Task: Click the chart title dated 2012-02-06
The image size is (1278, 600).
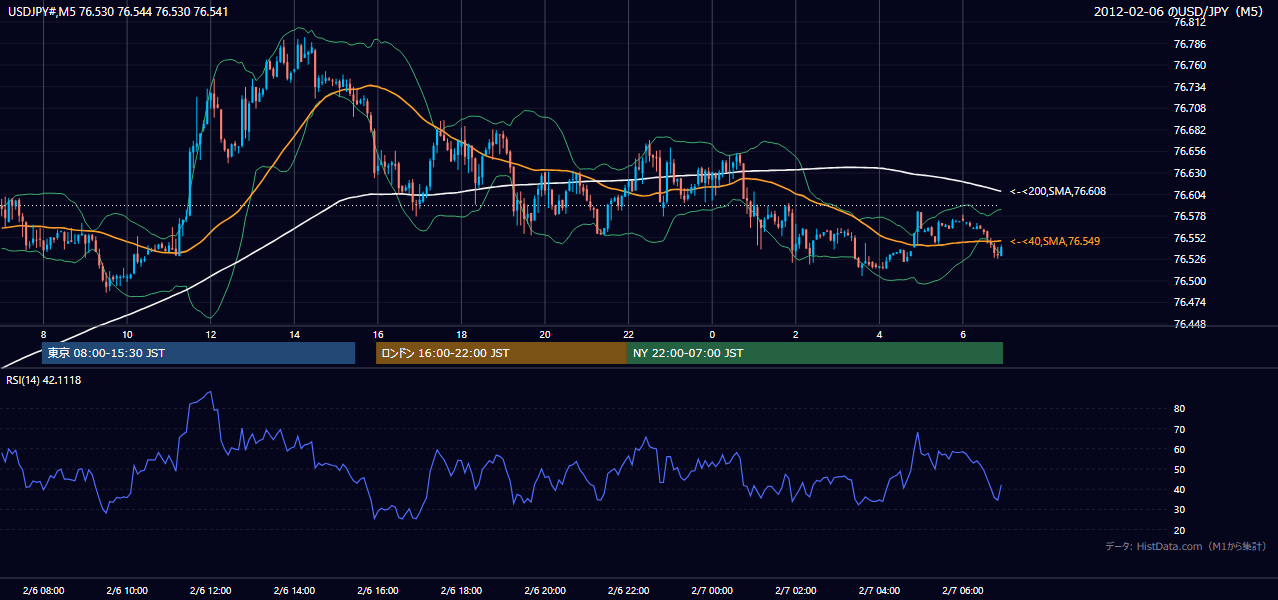Action: (x=1179, y=11)
